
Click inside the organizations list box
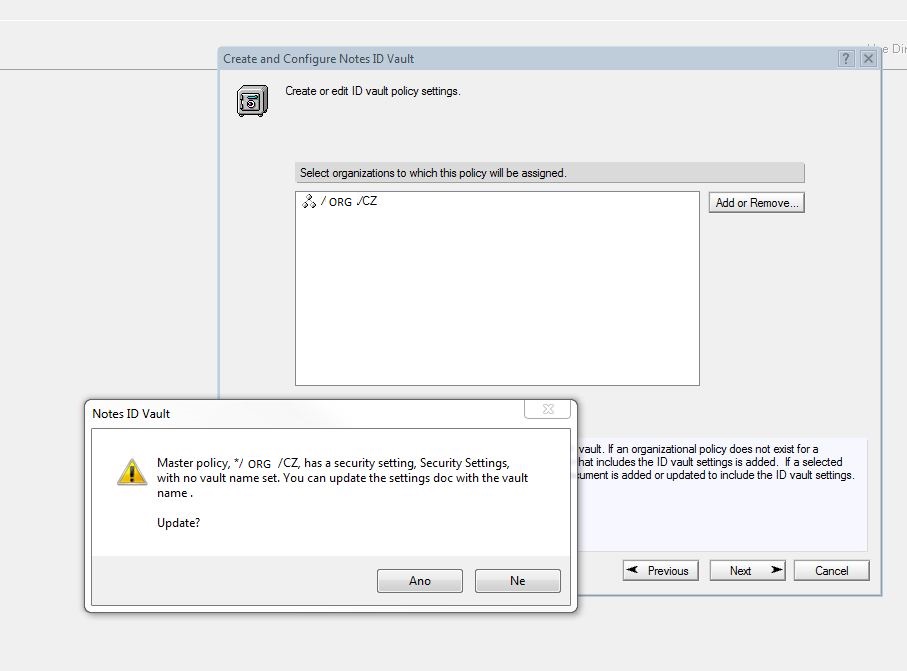pyautogui.click(x=497, y=289)
